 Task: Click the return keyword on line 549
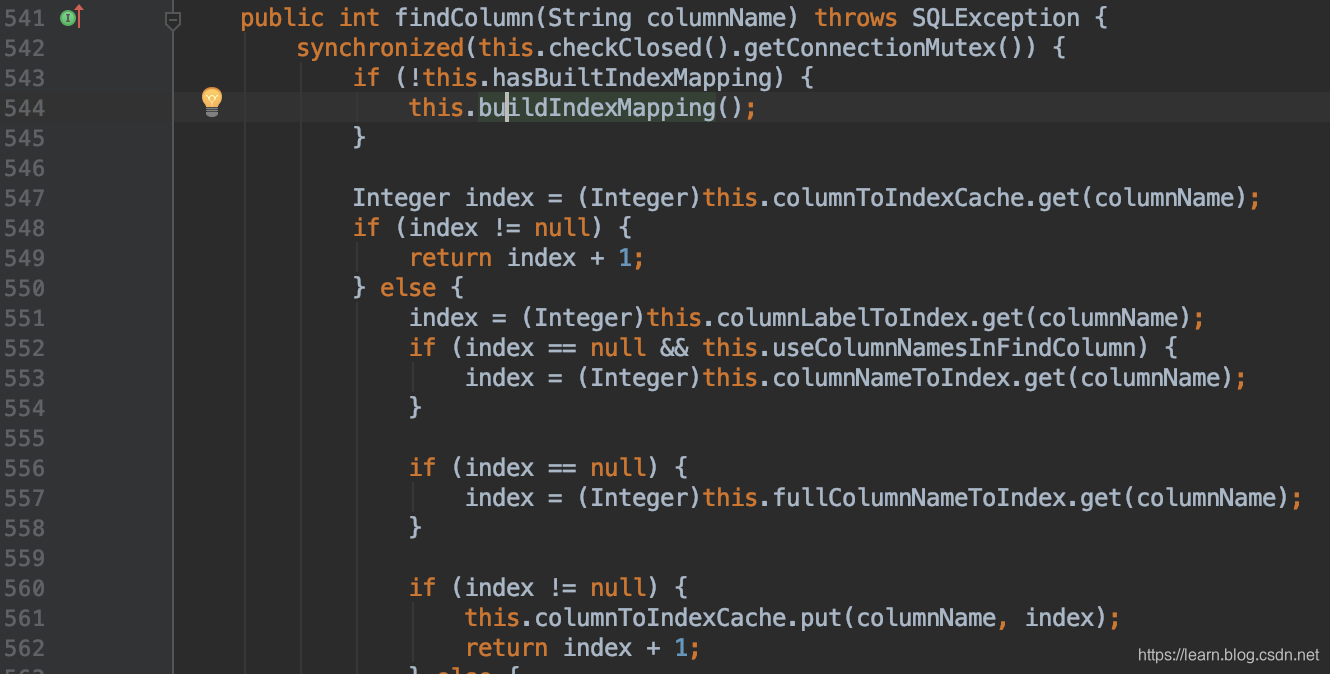tap(450, 258)
